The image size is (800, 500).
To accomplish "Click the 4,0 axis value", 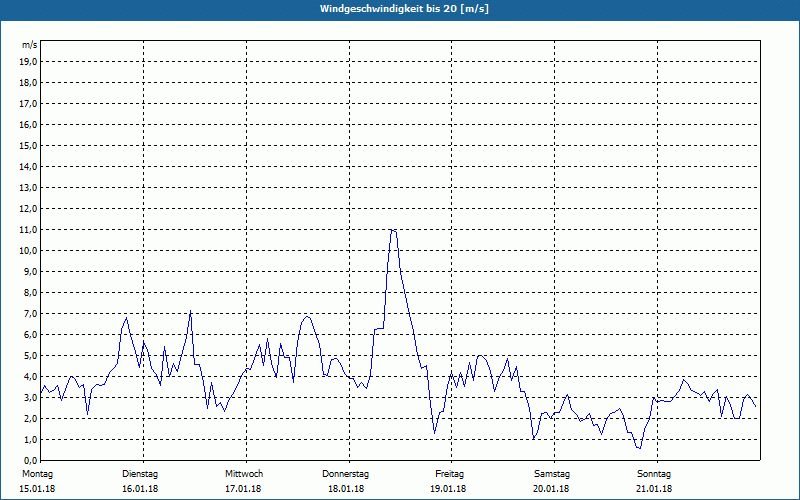I will tap(31, 377).
